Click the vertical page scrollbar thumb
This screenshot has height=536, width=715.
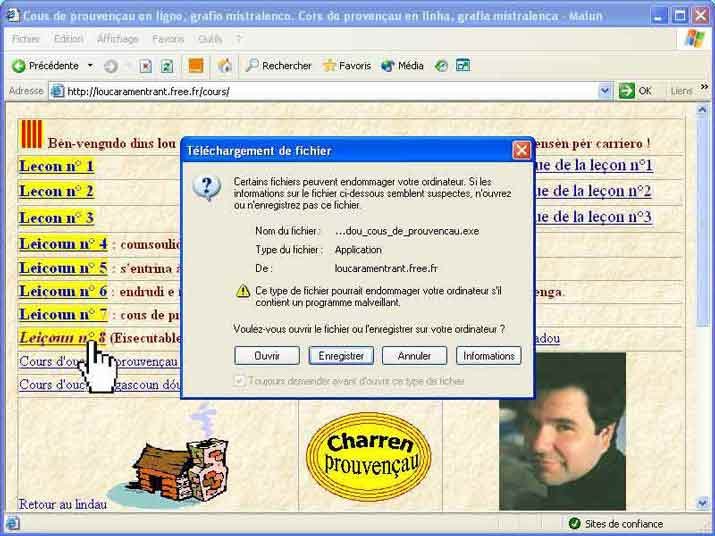click(x=702, y=222)
